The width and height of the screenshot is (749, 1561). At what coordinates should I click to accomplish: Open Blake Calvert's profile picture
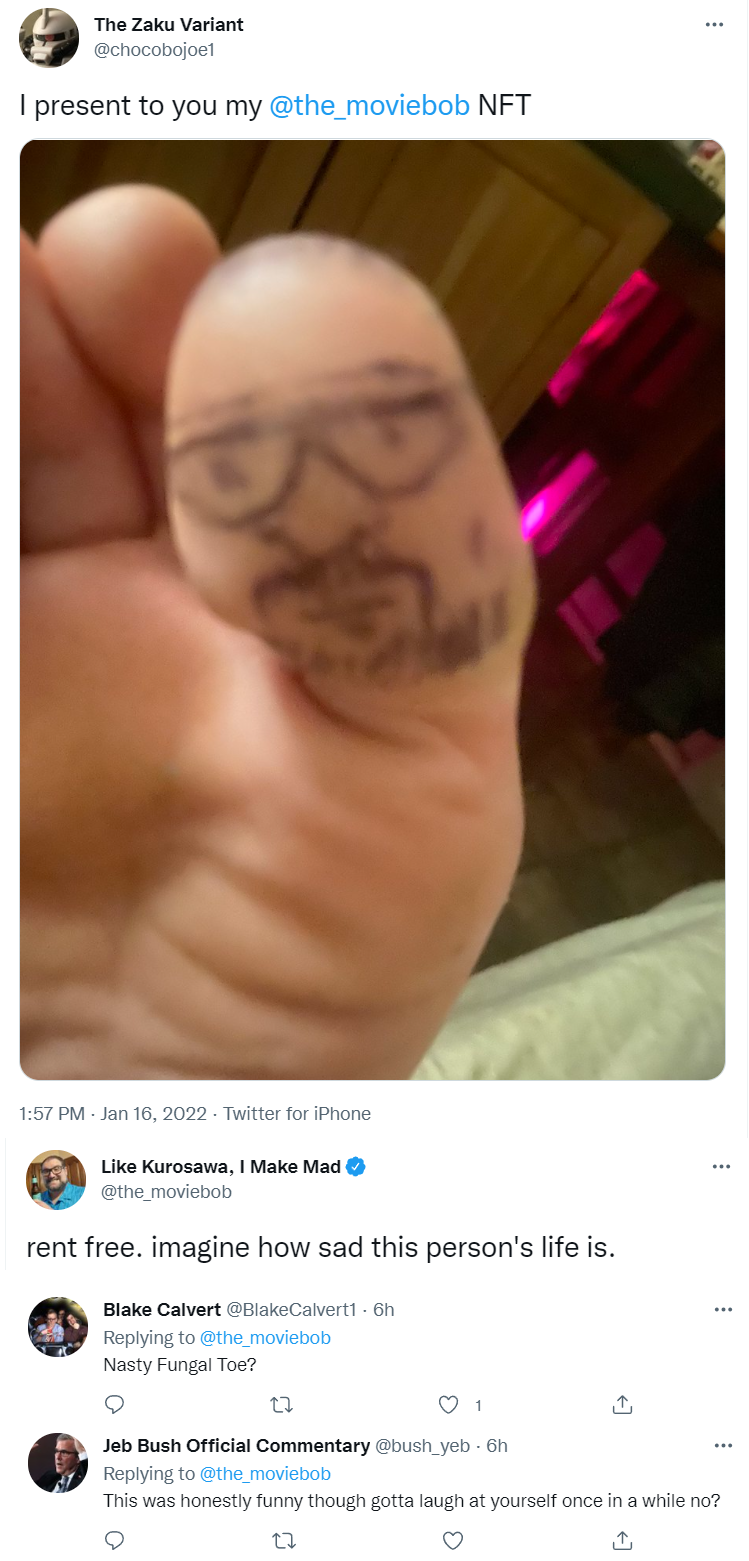tap(58, 1326)
